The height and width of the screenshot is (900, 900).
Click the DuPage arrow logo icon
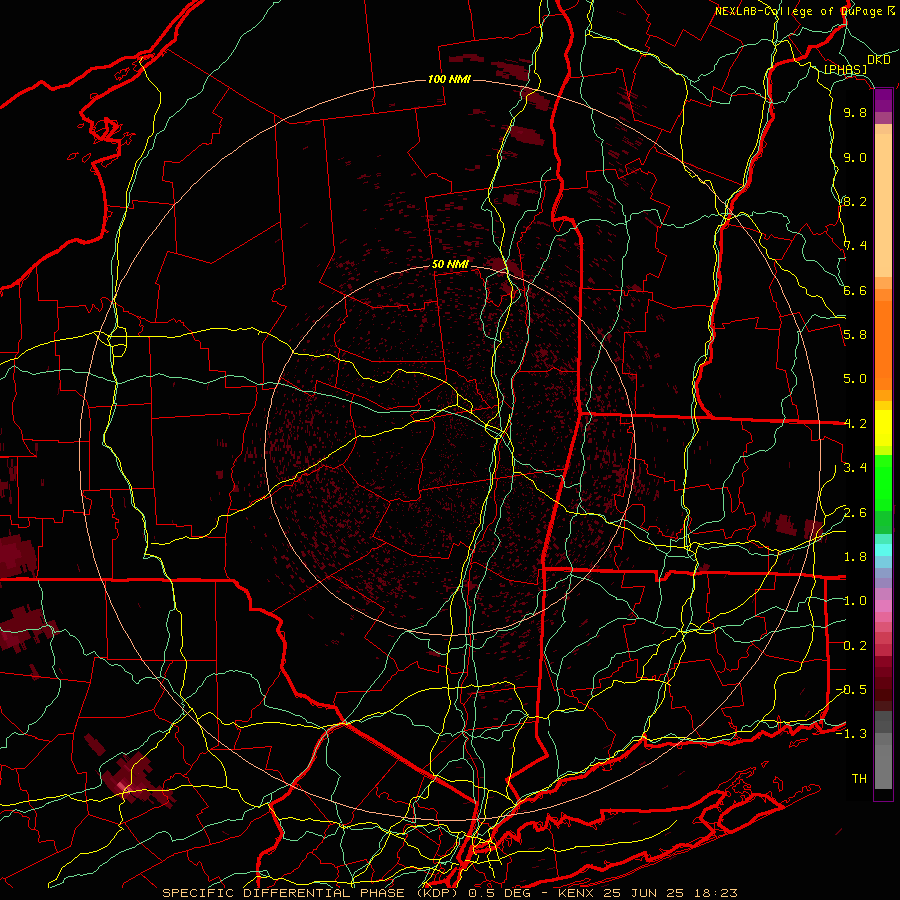(x=891, y=11)
